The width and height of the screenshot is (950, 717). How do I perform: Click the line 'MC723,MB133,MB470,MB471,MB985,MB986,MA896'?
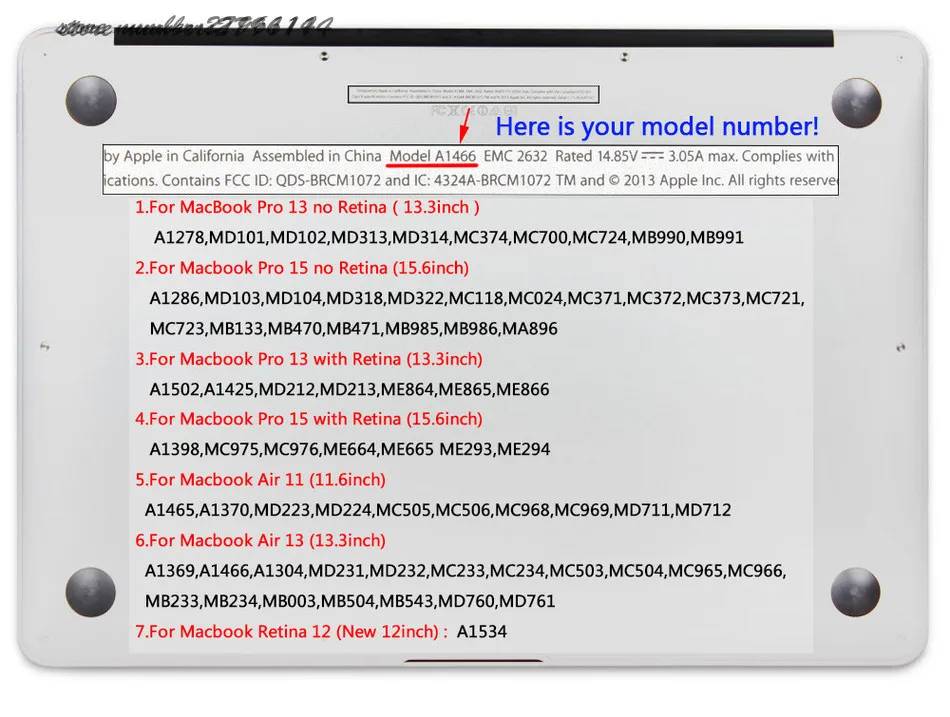tap(353, 328)
